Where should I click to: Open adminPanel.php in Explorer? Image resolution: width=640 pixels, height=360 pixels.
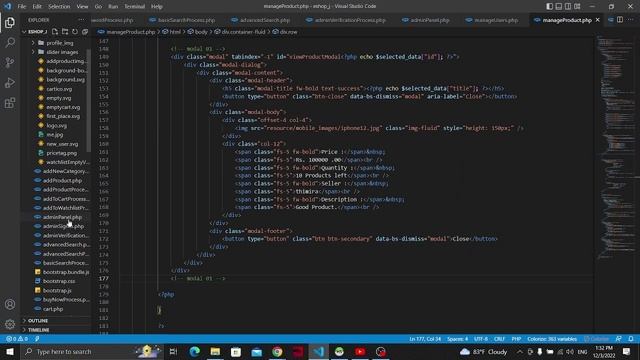(62, 217)
